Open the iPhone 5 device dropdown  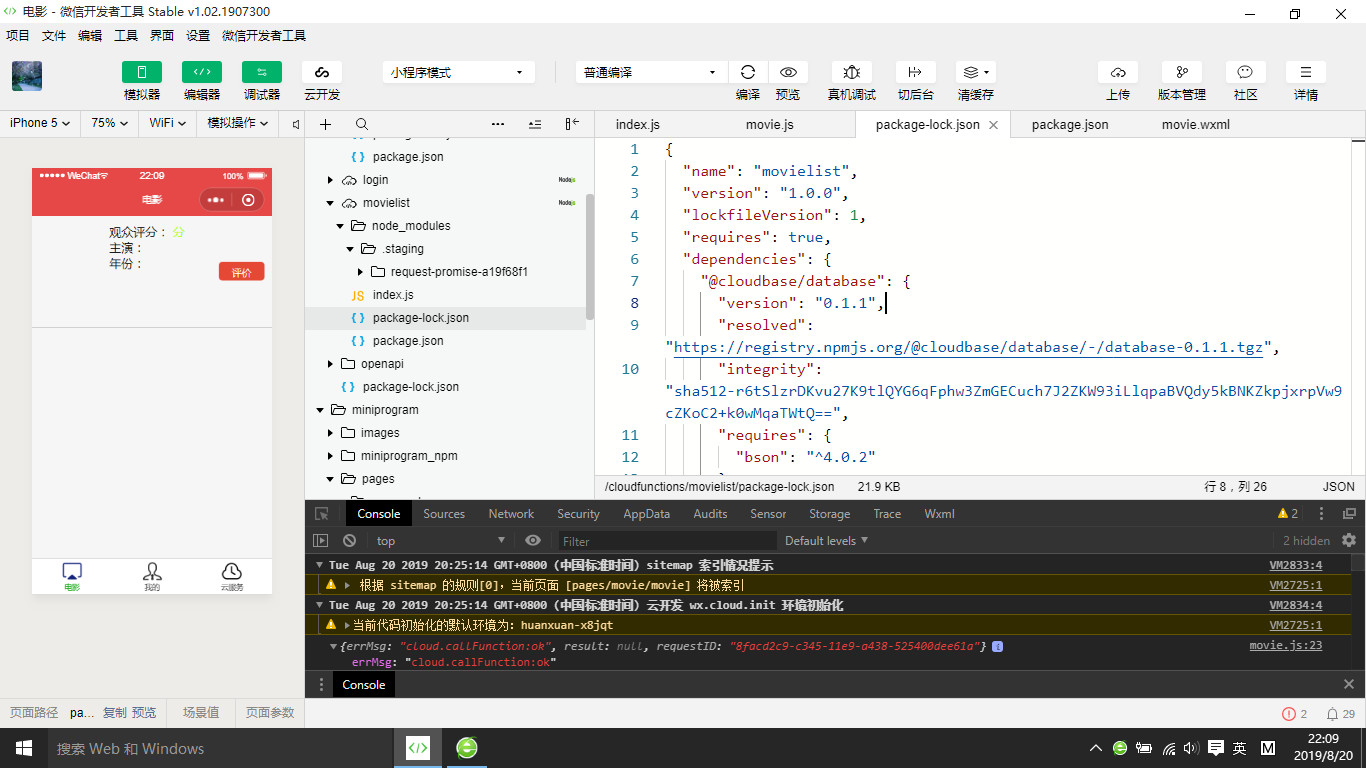pyautogui.click(x=40, y=123)
